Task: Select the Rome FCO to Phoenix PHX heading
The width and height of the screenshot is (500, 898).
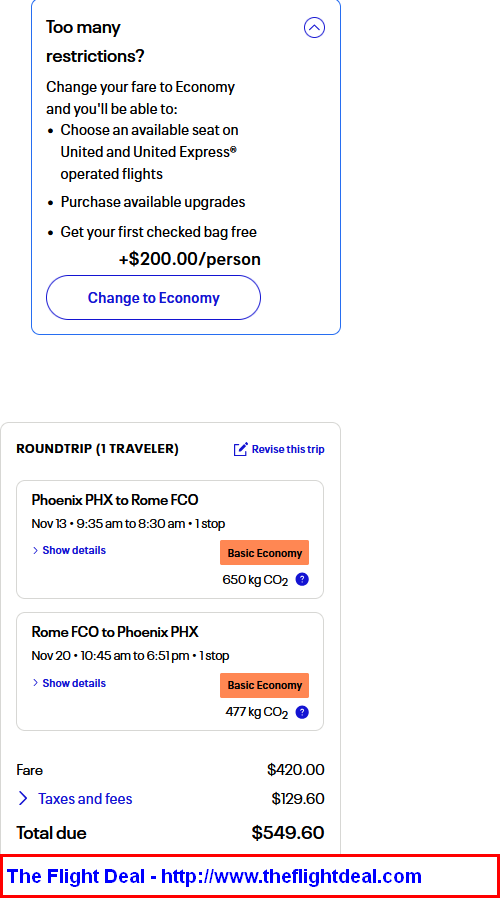Action: pyautogui.click(x=115, y=632)
